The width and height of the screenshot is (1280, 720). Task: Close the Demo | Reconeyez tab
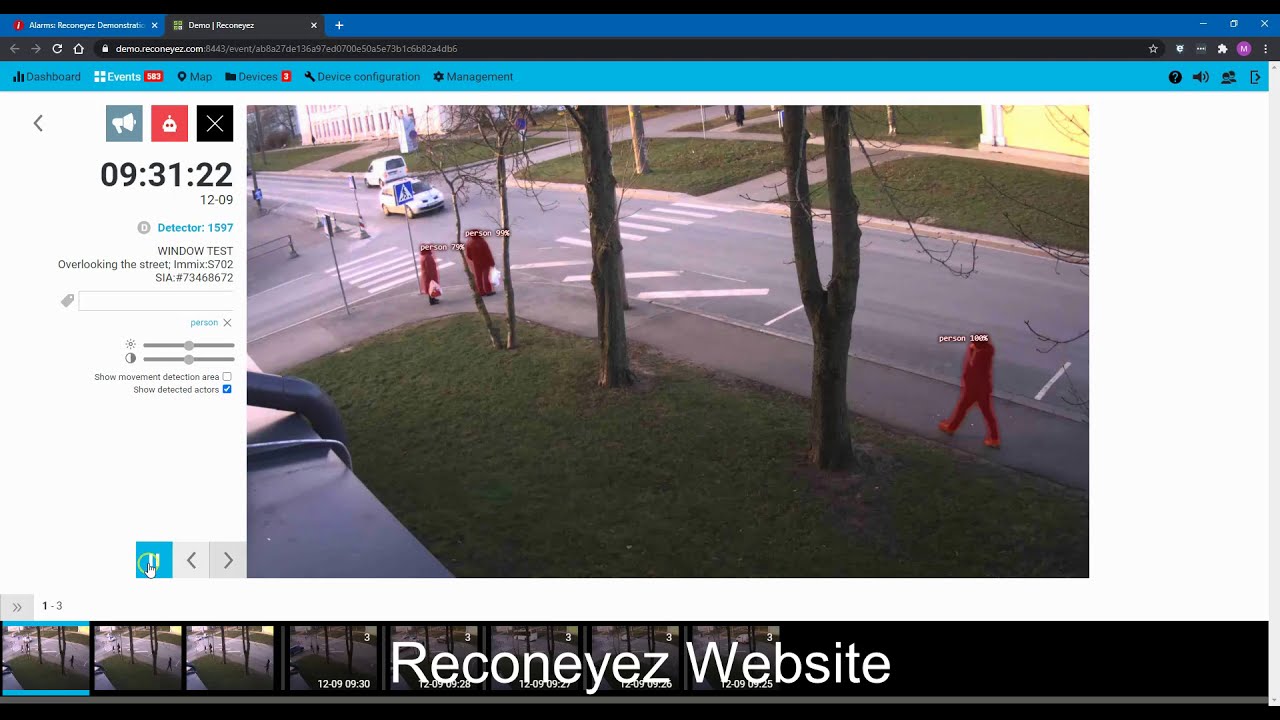314,25
